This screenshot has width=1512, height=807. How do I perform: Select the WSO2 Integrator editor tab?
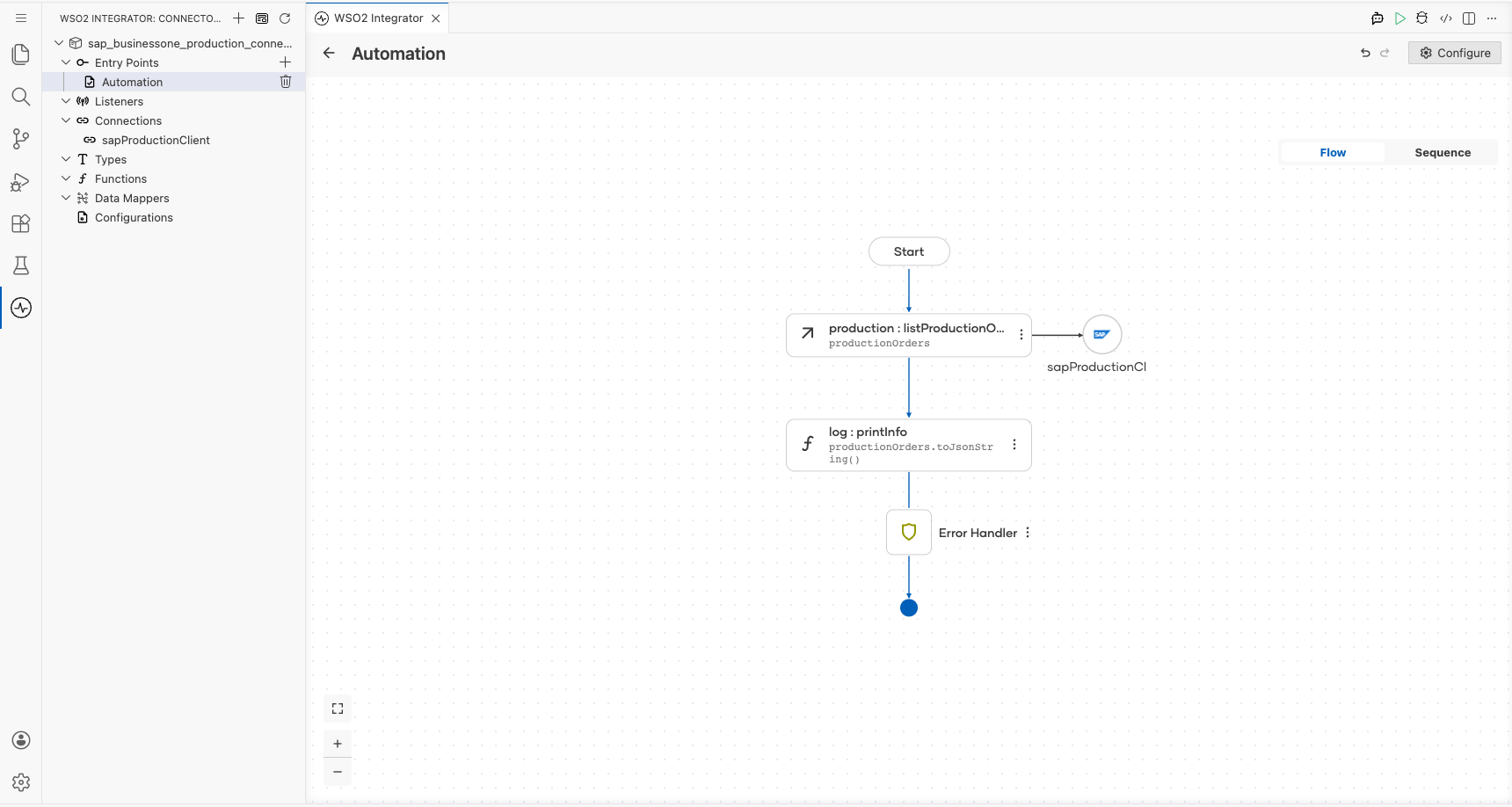(379, 18)
